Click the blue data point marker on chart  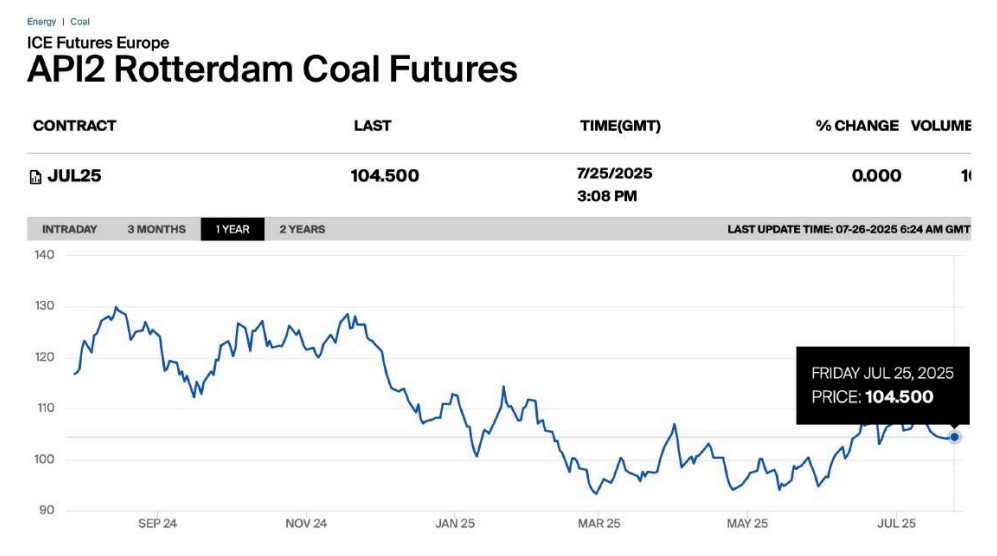[x=955, y=437]
